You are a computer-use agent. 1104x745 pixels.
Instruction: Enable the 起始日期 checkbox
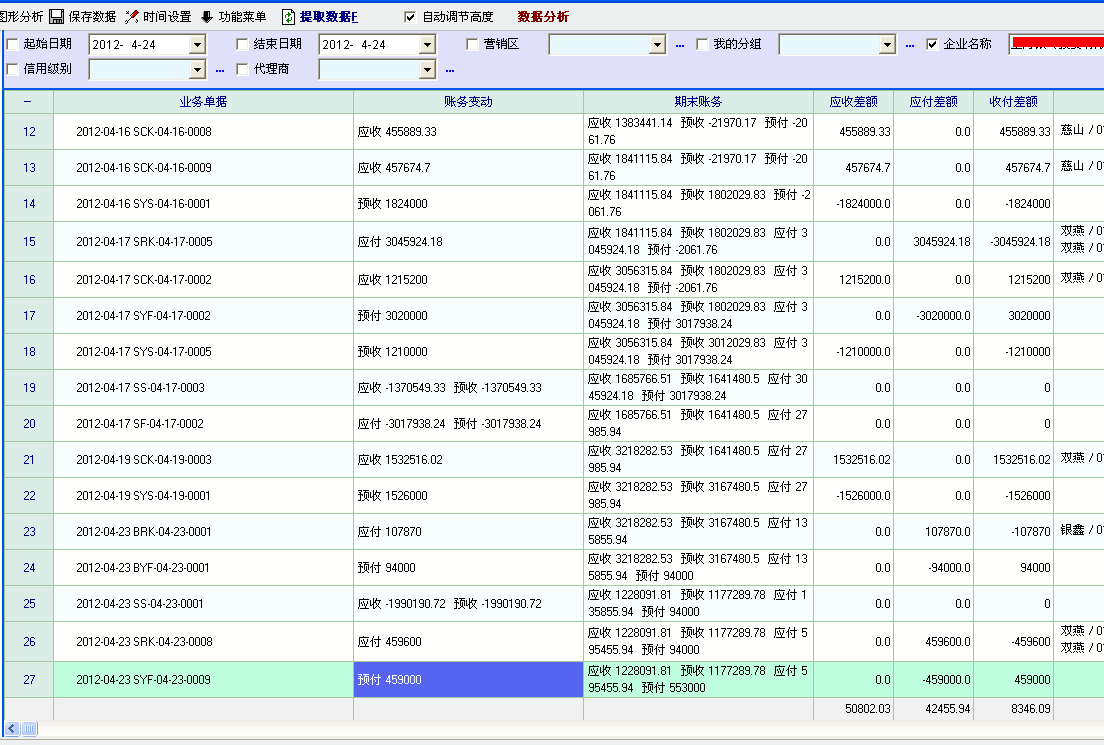pyautogui.click(x=12, y=44)
